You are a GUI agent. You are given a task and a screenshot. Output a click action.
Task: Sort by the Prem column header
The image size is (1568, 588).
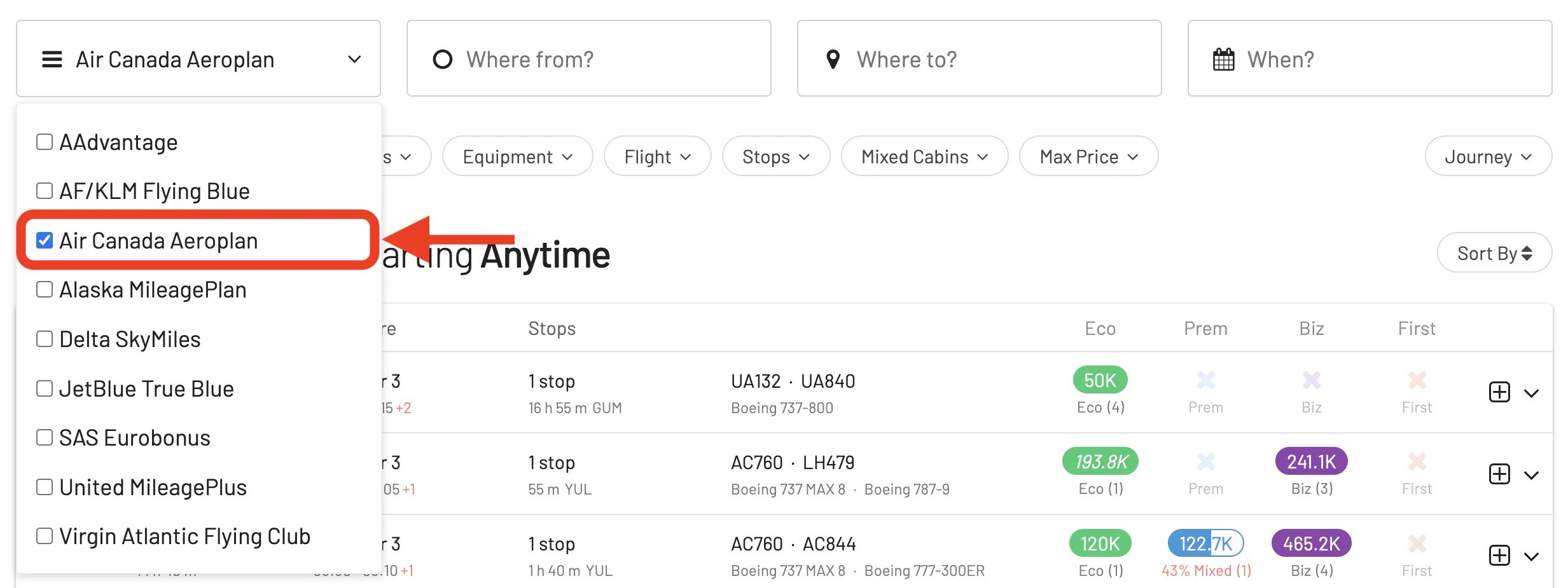pos(1205,329)
